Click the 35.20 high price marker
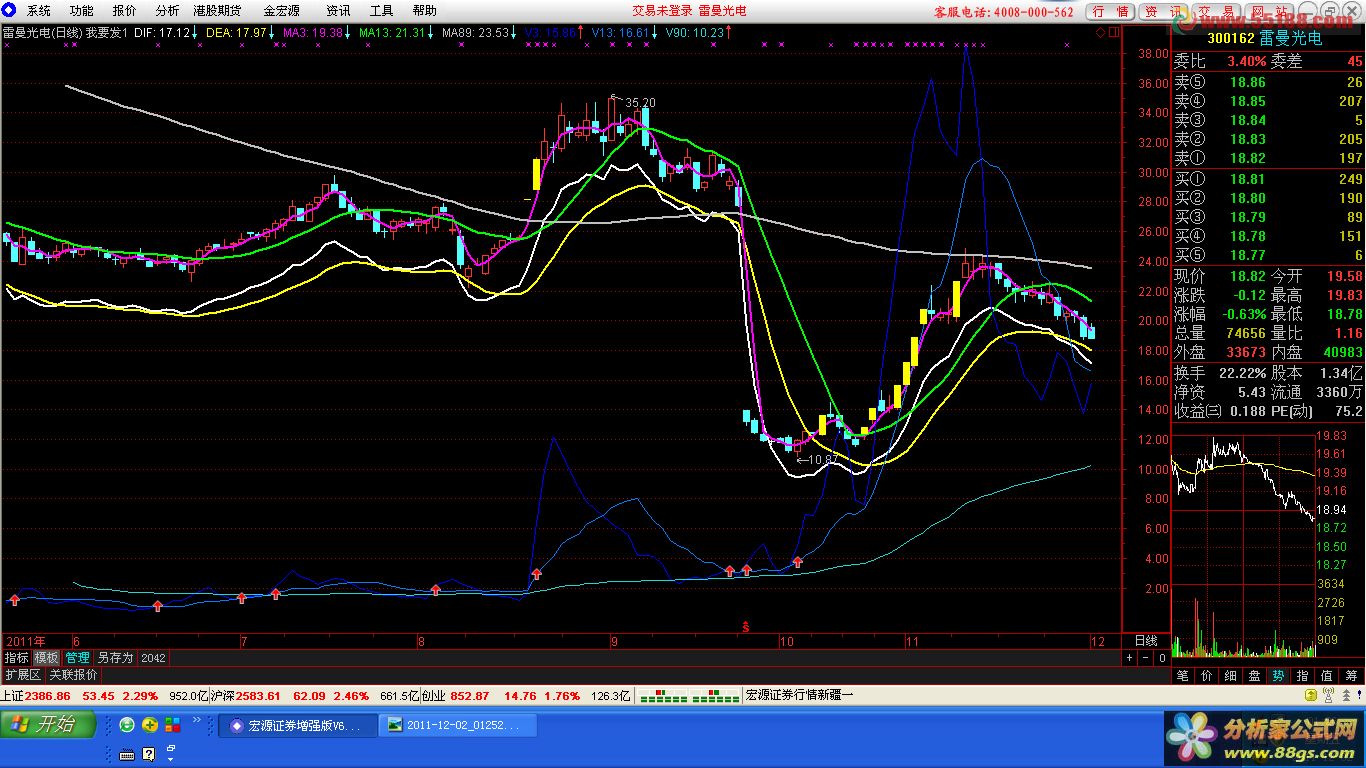Image resolution: width=1366 pixels, height=768 pixels. (640, 103)
